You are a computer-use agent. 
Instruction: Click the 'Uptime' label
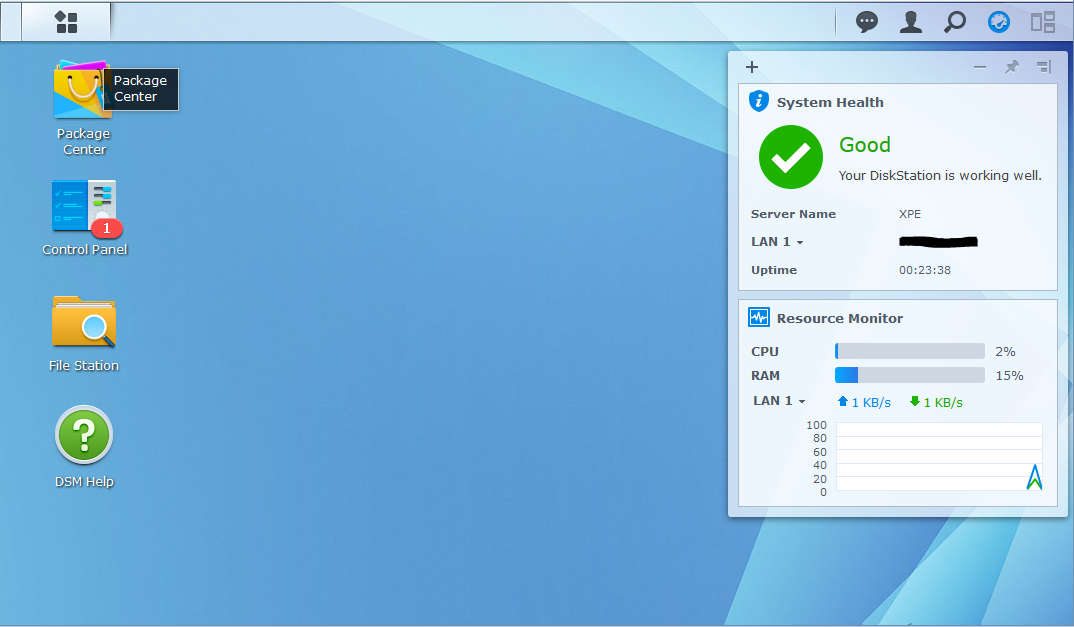point(773,270)
